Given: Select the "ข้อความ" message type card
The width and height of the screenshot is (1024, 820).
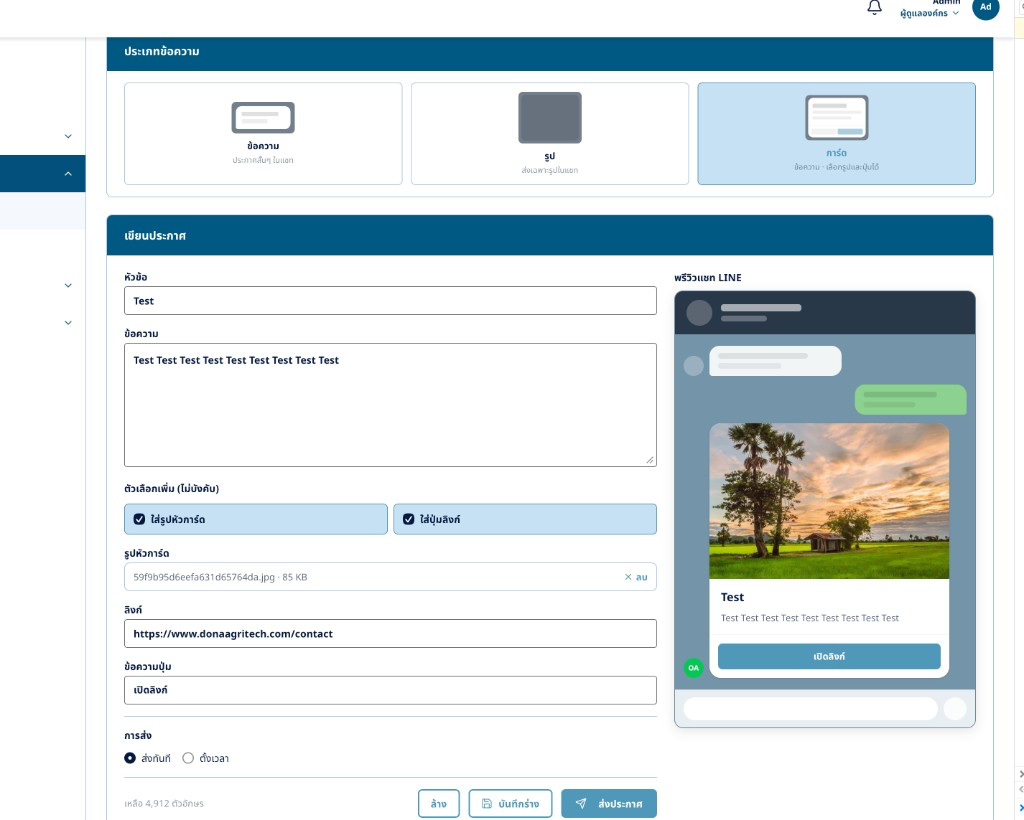Looking at the screenshot, I should pyautogui.click(x=263, y=133).
